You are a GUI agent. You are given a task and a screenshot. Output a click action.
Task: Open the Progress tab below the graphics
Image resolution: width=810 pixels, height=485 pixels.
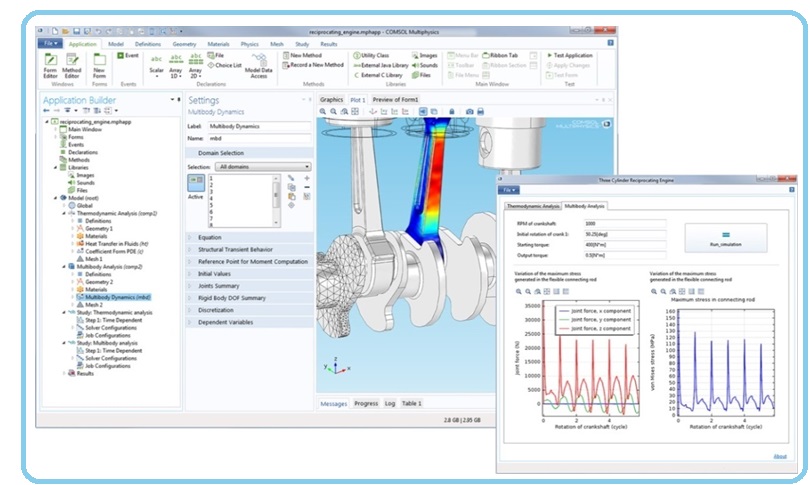click(x=366, y=403)
